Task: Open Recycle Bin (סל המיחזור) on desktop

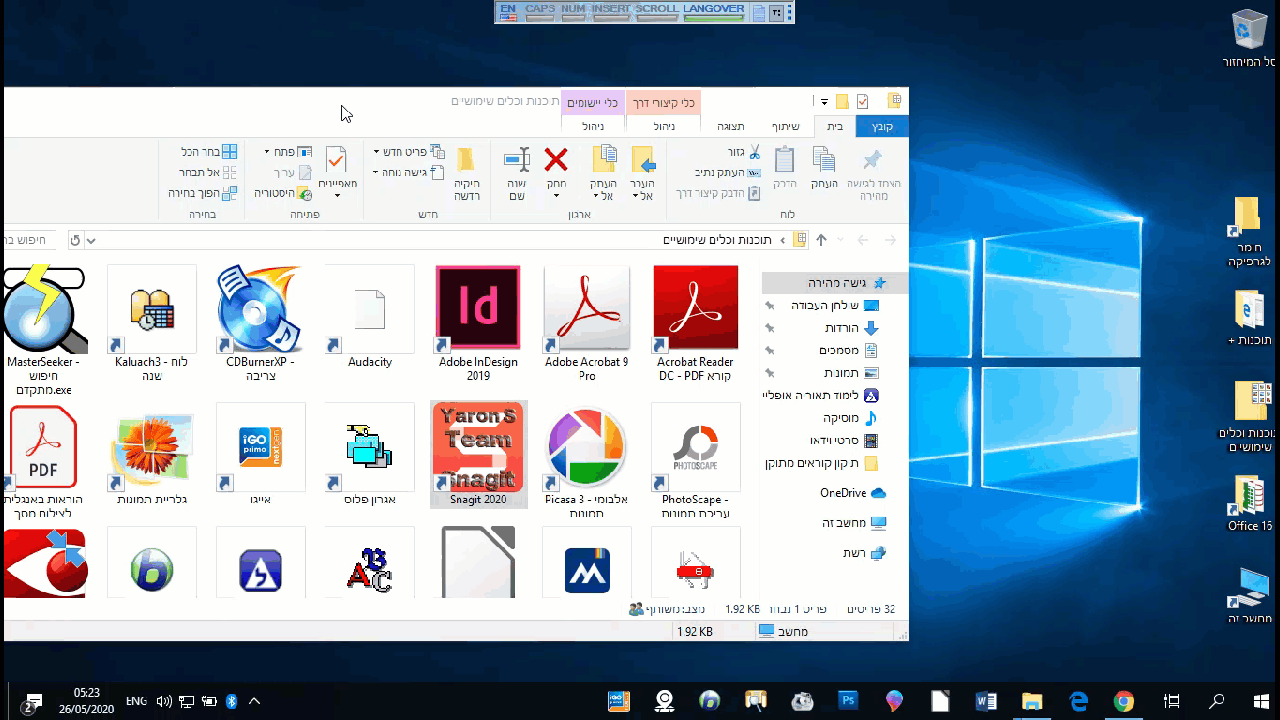Action: click(1249, 39)
